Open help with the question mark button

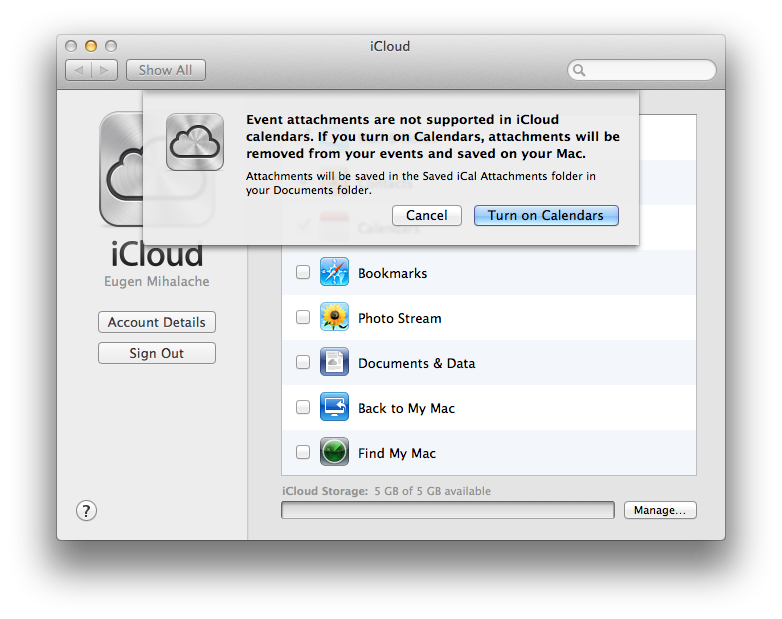pyautogui.click(x=86, y=511)
